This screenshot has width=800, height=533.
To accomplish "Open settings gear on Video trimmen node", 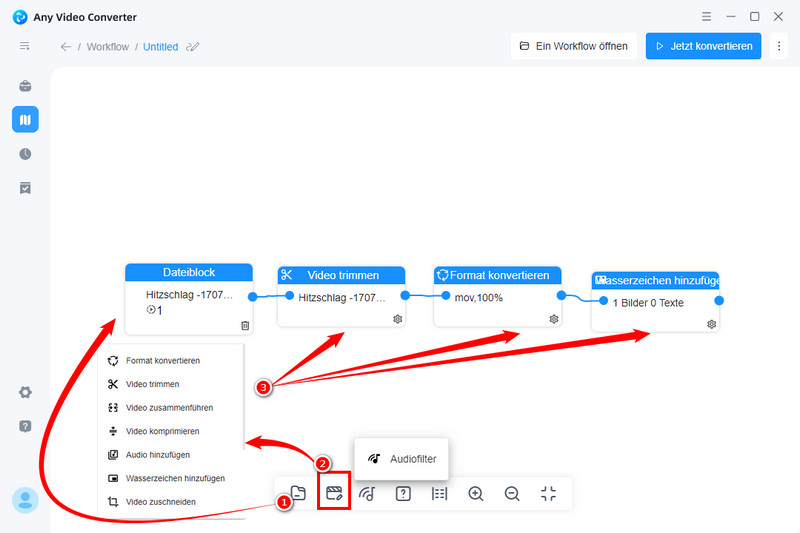I will [397, 319].
